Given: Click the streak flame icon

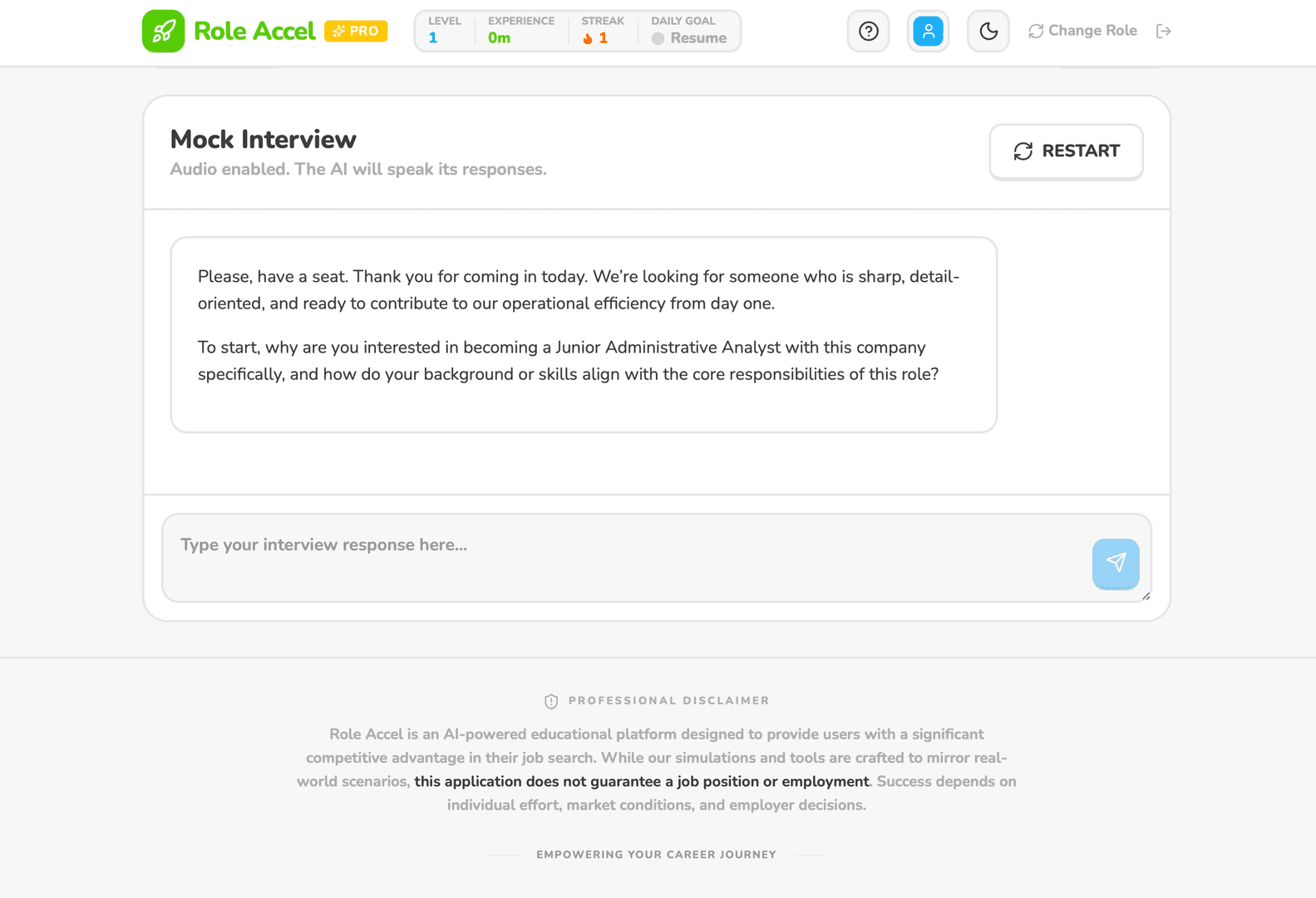Looking at the screenshot, I should tap(588, 38).
